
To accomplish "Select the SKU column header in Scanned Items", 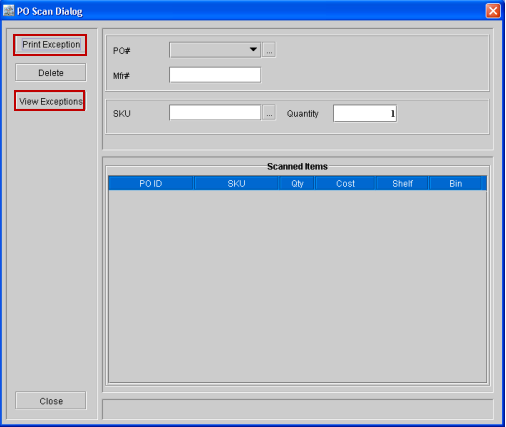I will click(x=236, y=183).
